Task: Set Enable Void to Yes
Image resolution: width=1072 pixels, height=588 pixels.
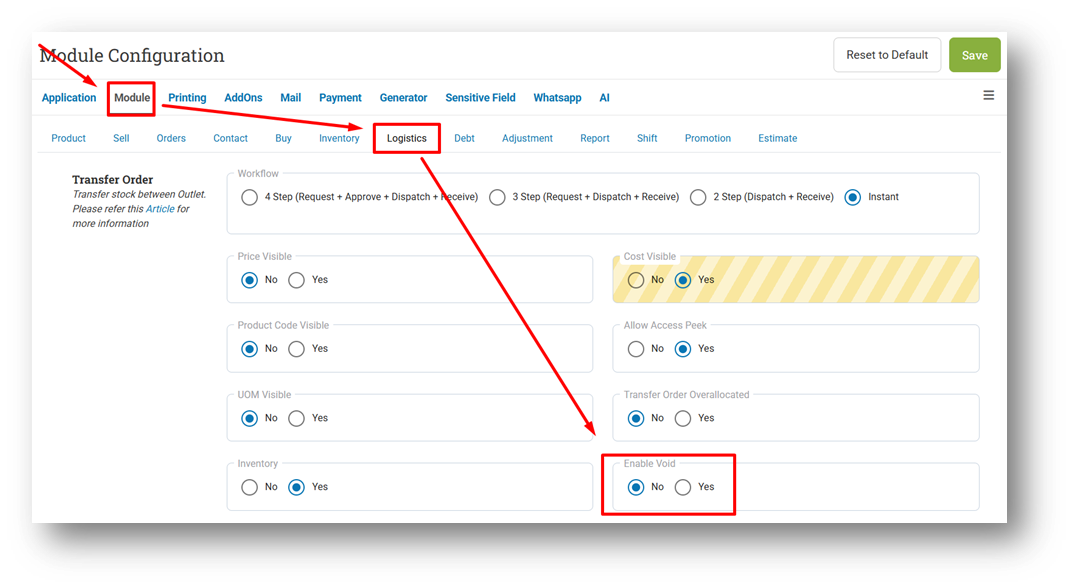Action: point(682,487)
